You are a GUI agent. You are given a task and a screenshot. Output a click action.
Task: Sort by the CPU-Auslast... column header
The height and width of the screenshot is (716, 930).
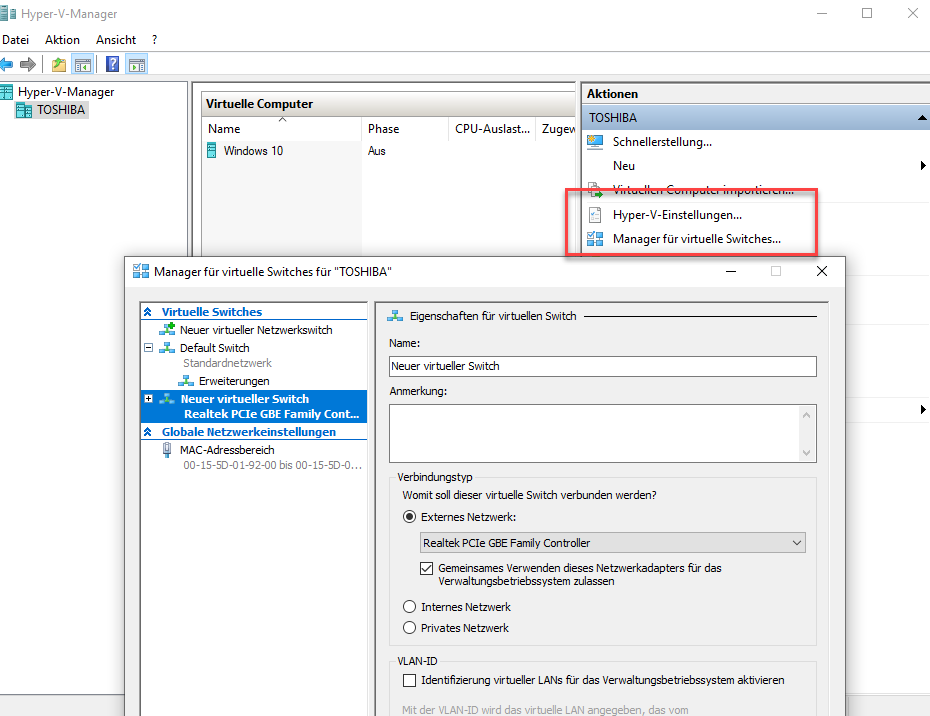point(492,129)
